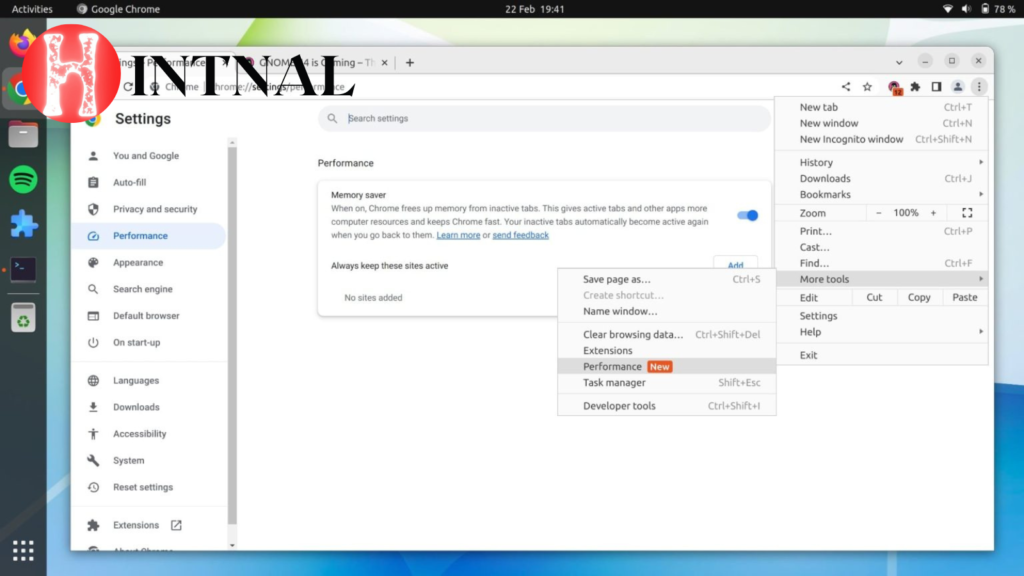Bookmark this page with the star icon

point(867,87)
